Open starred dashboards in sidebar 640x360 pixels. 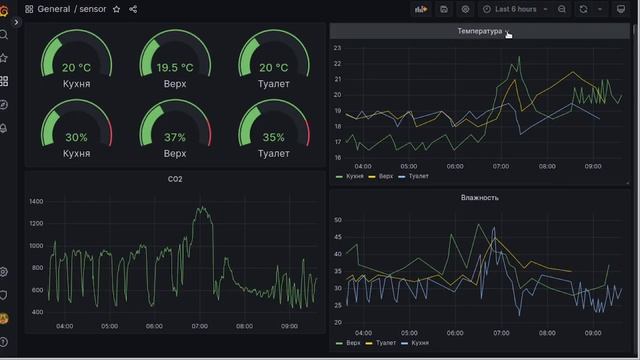pos(4,58)
